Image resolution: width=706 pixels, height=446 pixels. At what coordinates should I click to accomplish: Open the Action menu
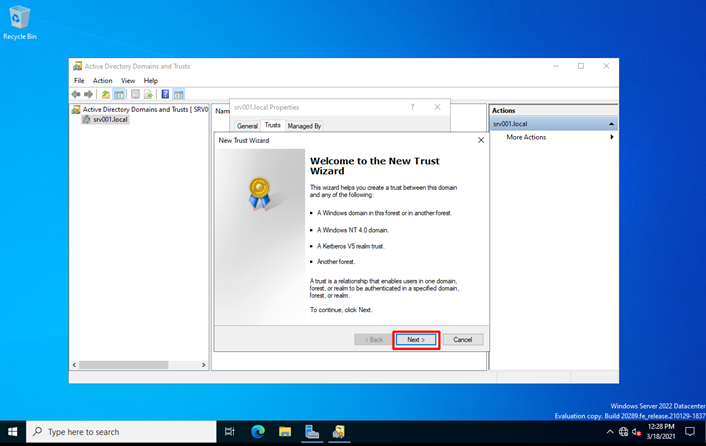[x=103, y=81]
